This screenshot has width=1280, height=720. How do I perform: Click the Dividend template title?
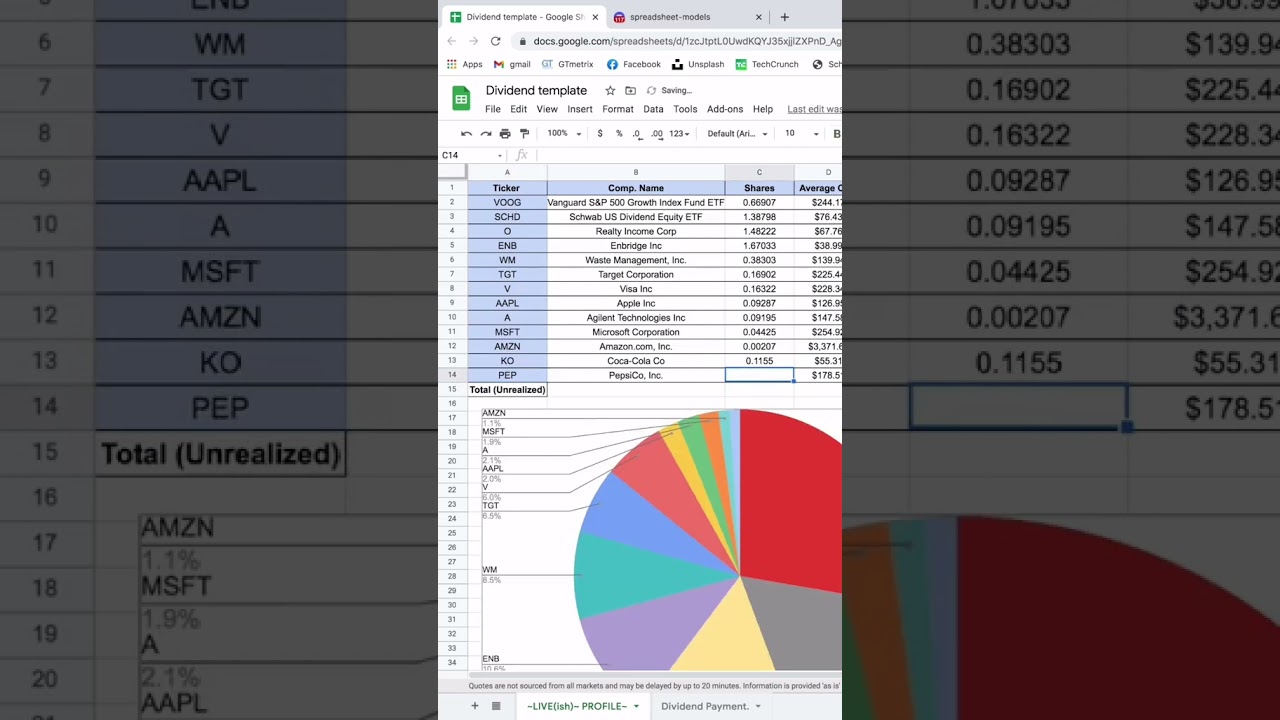click(536, 90)
